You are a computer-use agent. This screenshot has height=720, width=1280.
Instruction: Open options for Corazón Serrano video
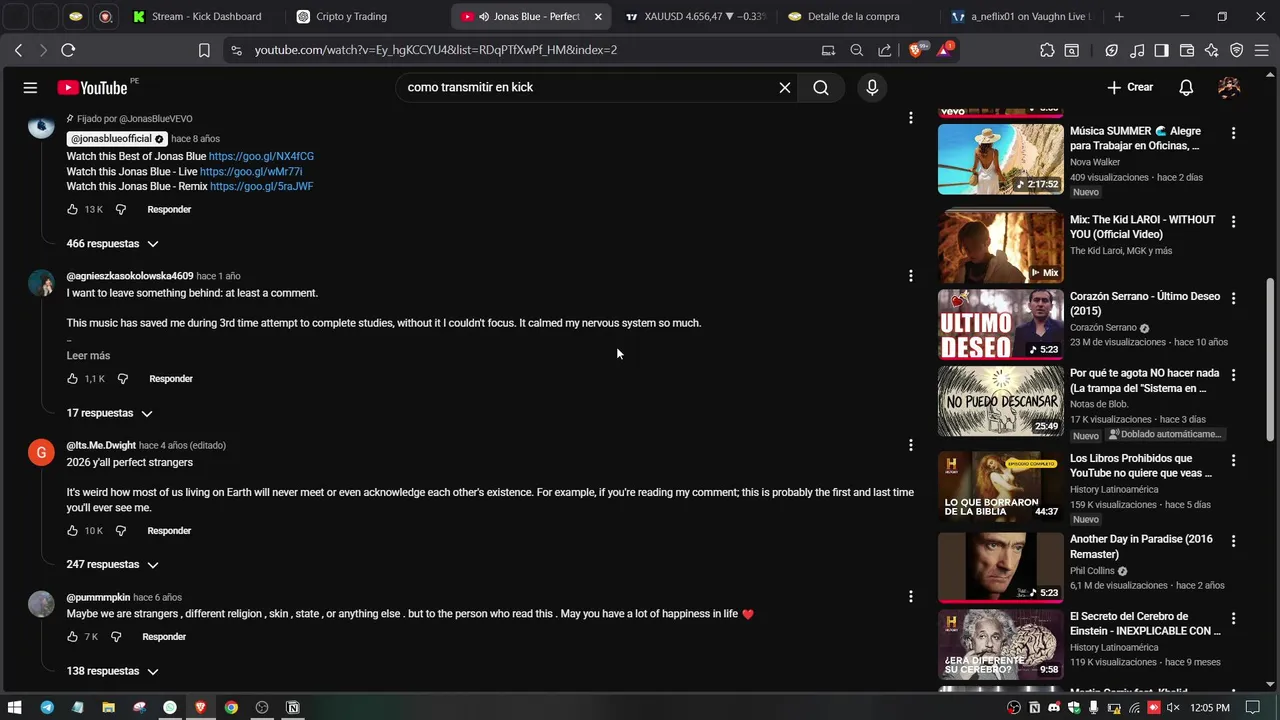pyautogui.click(x=1233, y=299)
